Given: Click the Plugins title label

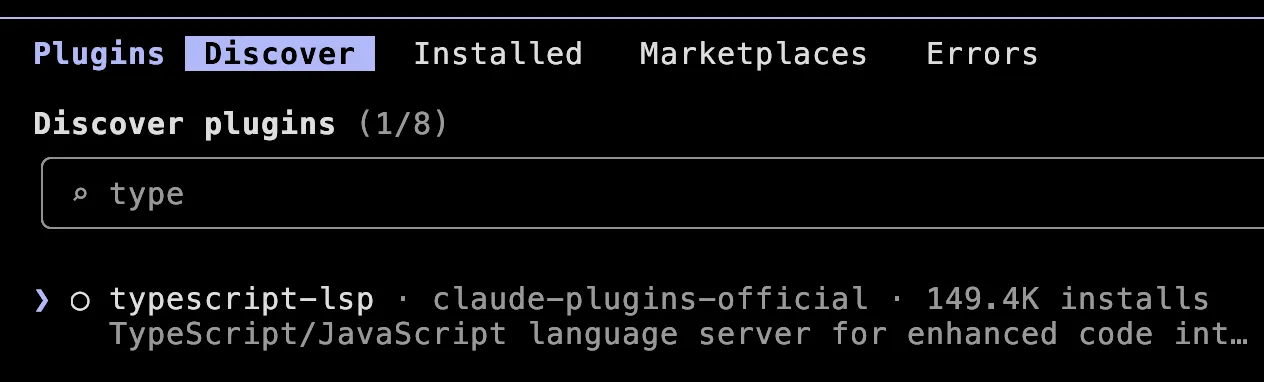Looking at the screenshot, I should point(99,53).
